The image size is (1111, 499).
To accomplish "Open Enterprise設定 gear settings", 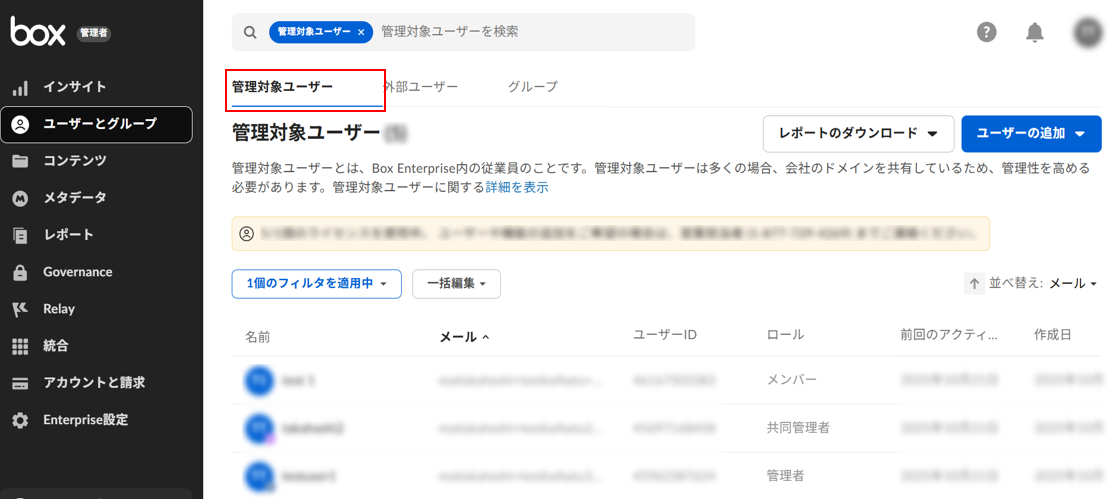I will coord(85,420).
